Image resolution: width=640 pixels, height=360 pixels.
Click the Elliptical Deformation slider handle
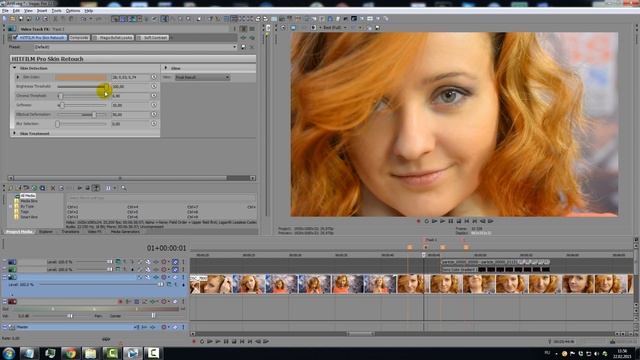click(94, 115)
